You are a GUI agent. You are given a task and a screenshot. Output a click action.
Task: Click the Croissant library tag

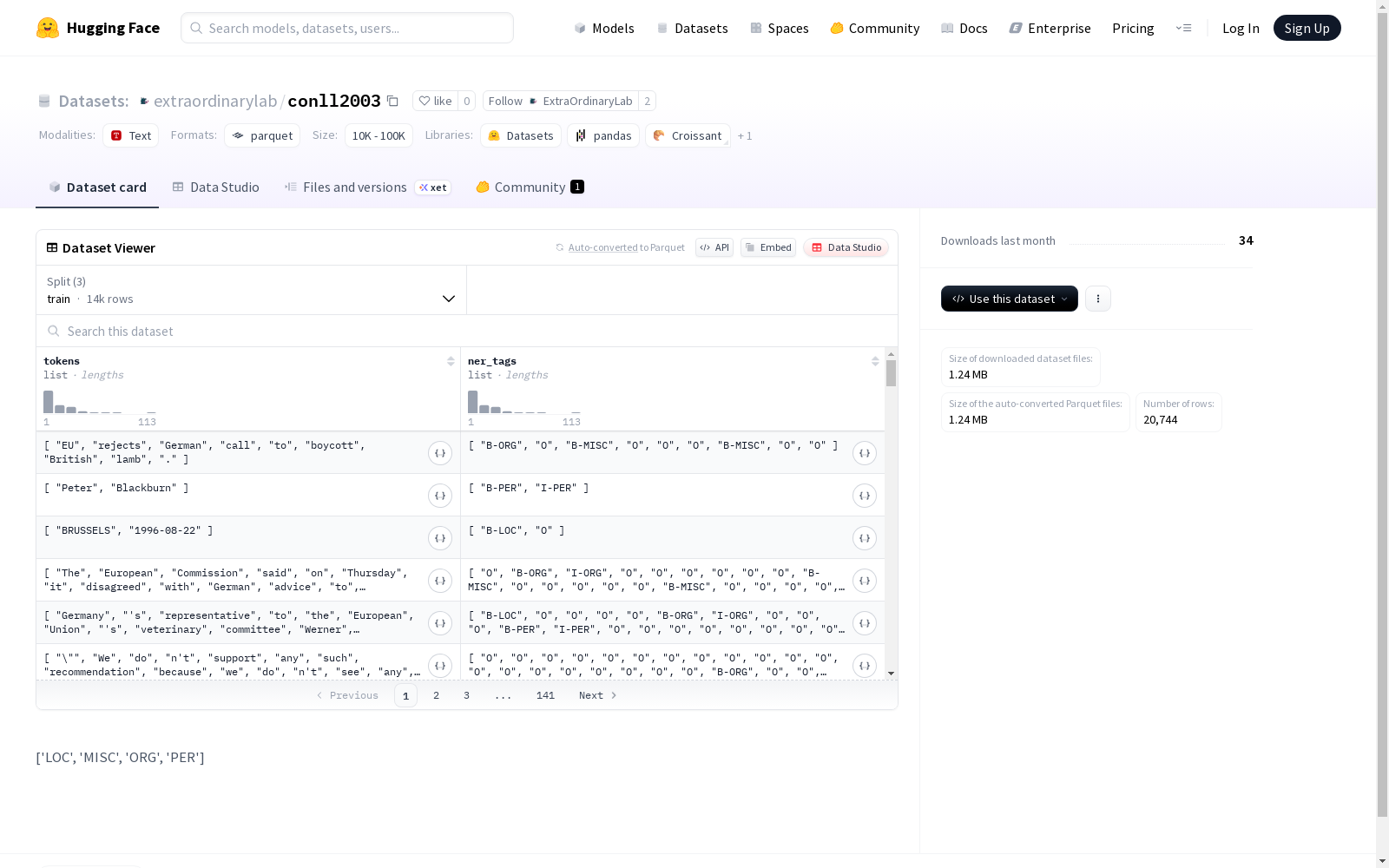688,135
